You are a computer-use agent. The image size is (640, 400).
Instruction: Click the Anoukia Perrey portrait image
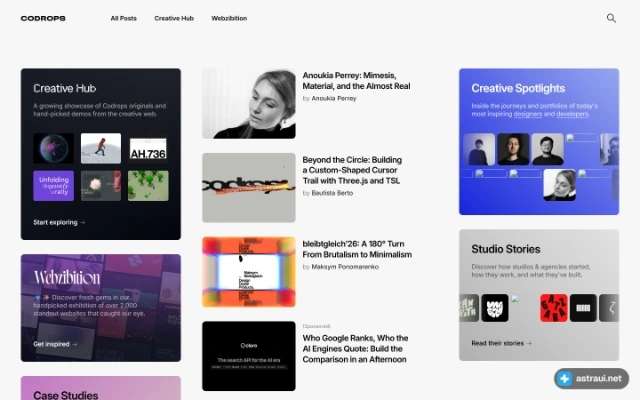249,104
